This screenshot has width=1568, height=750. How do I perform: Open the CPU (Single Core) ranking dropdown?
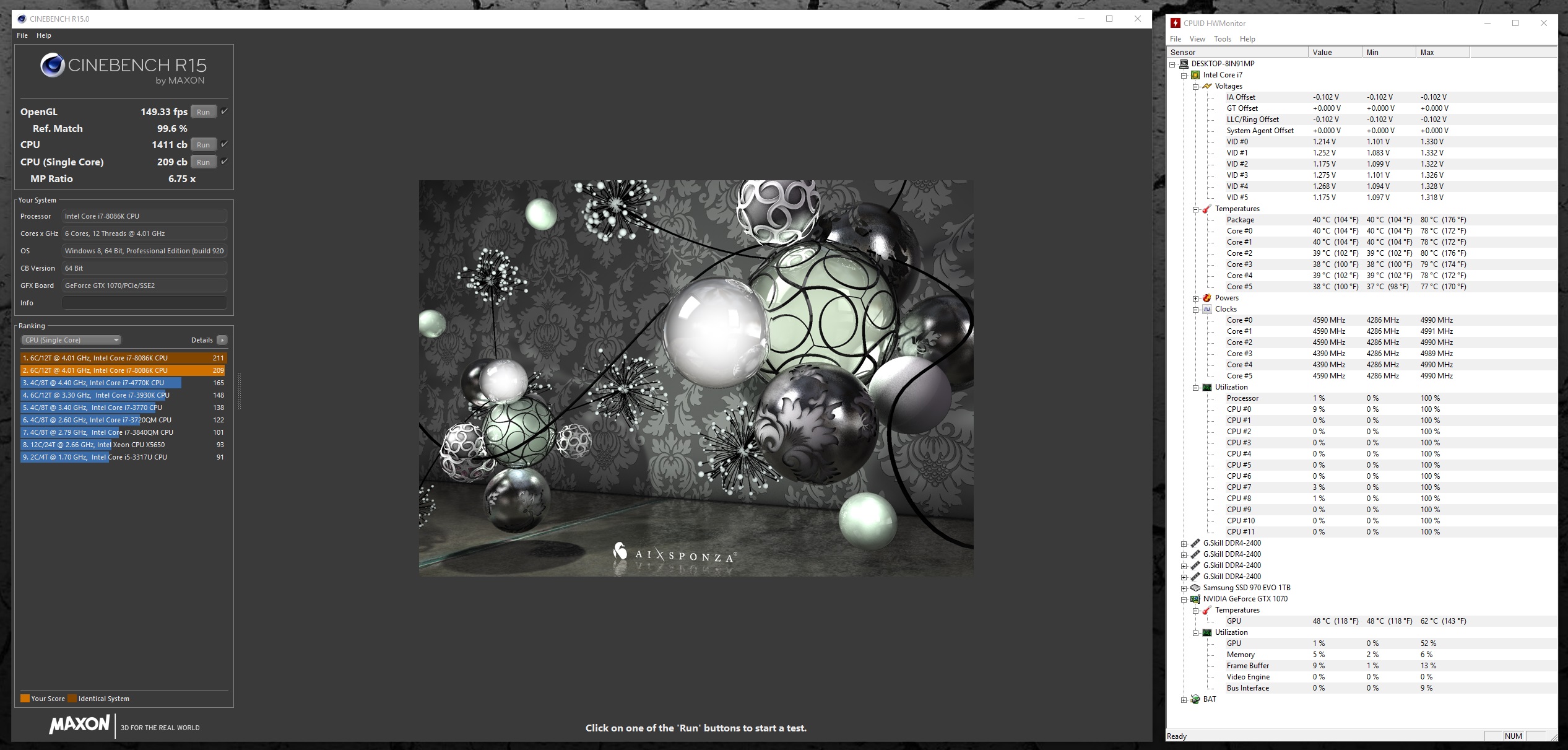[71, 340]
